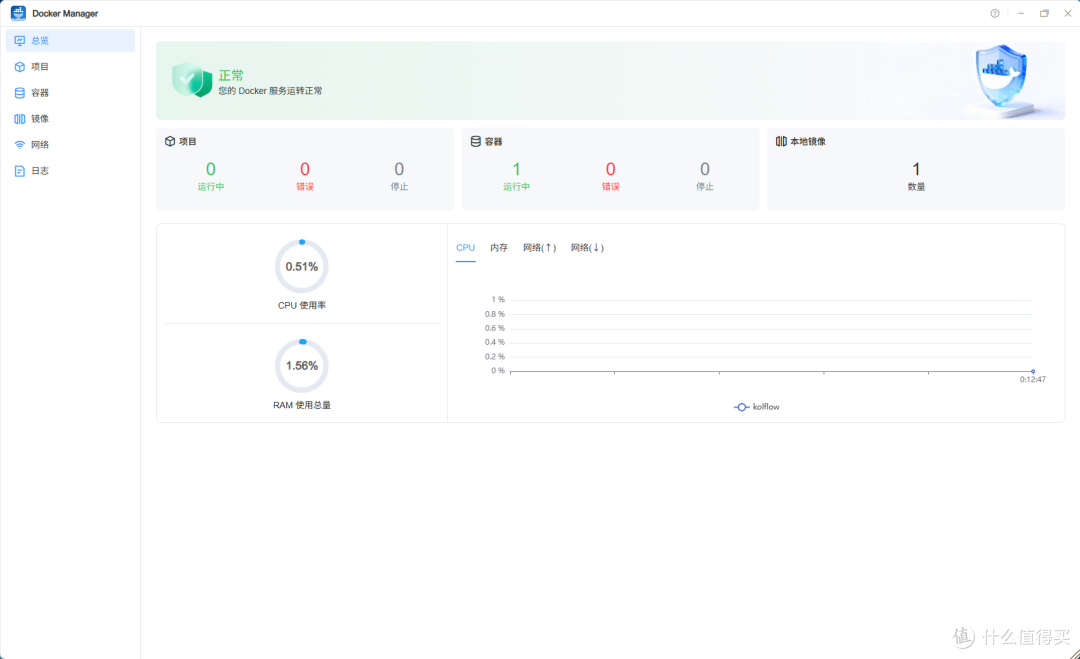Click the wifi icon beside 网络
This screenshot has width=1080, height=659.
19,145
